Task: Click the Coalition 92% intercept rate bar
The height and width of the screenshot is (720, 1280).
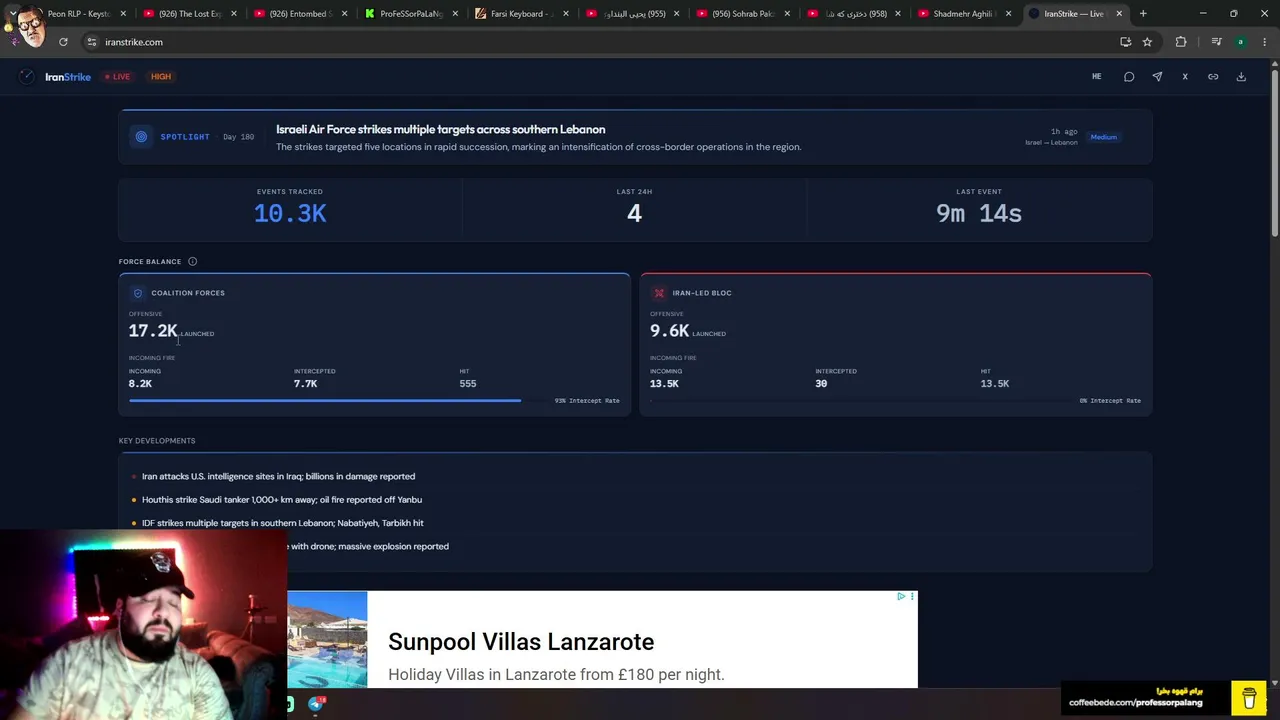Action: pos(325,401)
